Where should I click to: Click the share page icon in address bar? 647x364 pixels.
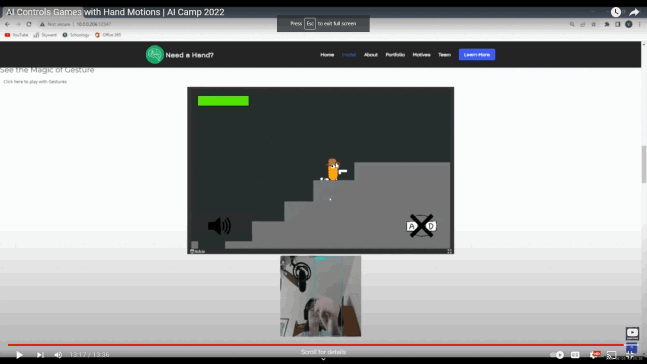coord(583,24)
